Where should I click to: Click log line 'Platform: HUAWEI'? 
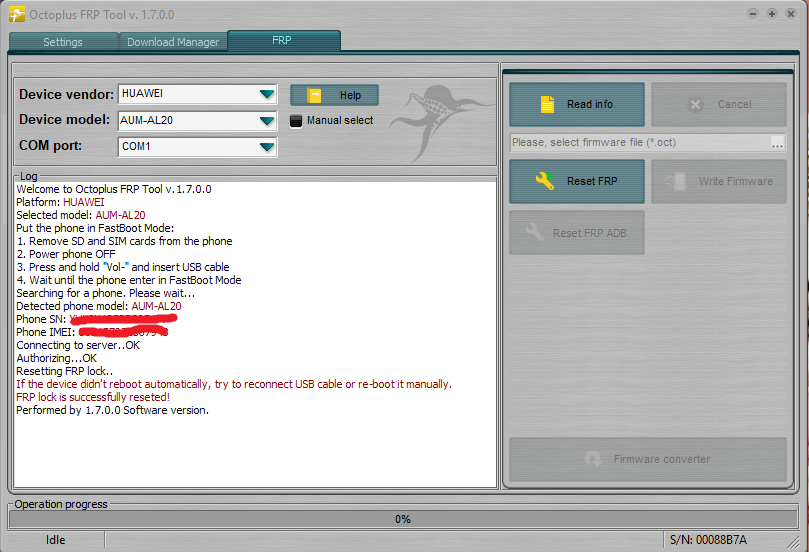[x=60, y=202]
